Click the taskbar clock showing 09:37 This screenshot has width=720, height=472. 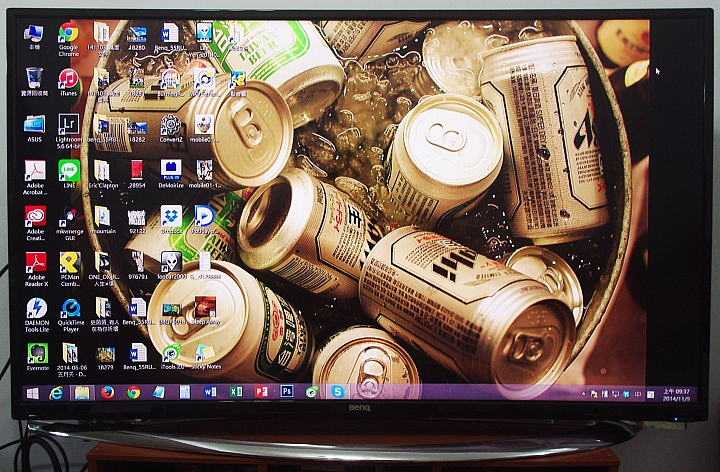[676, 395]
